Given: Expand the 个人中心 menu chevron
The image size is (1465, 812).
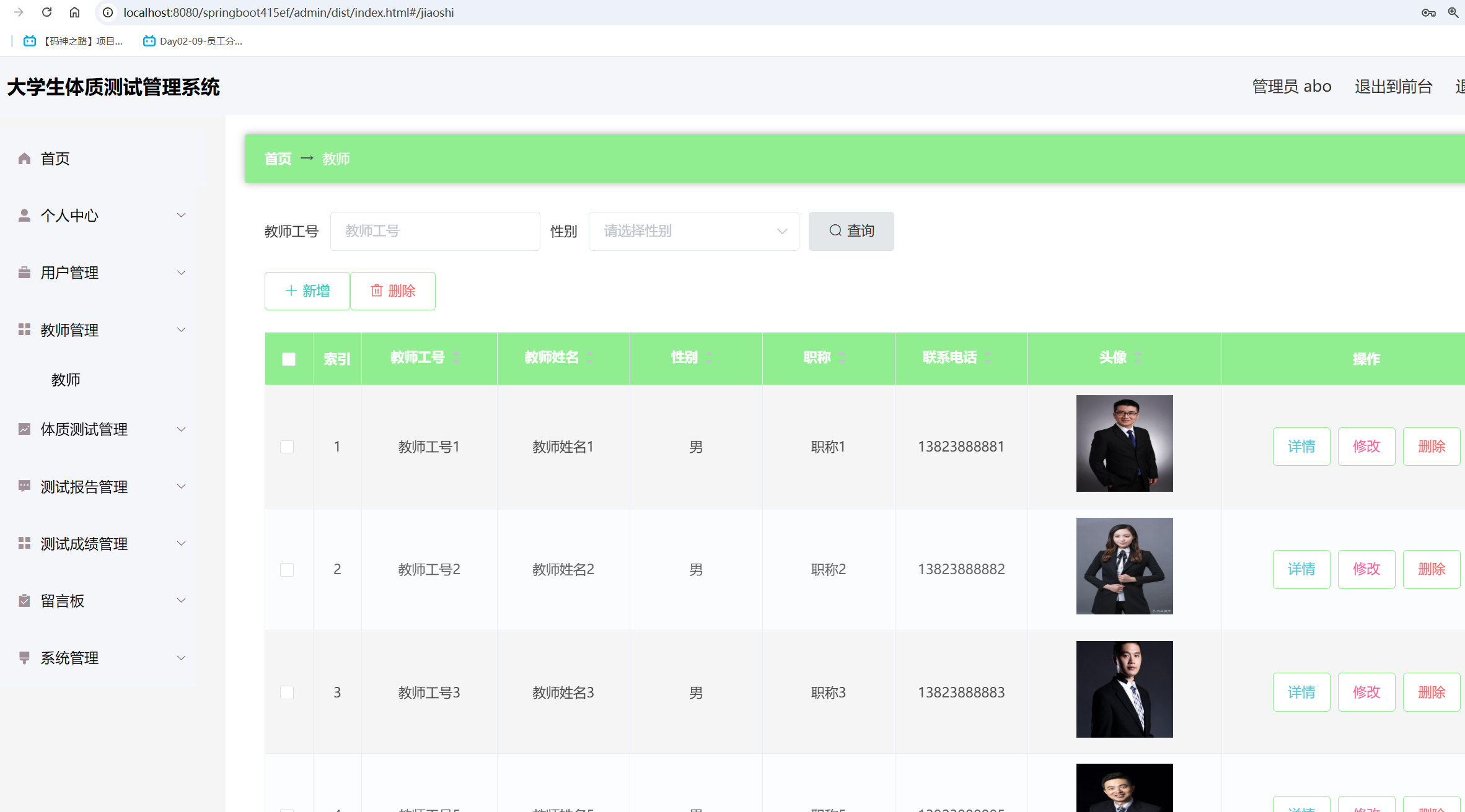Looking at the screenshot, I should tap(181, 216).
